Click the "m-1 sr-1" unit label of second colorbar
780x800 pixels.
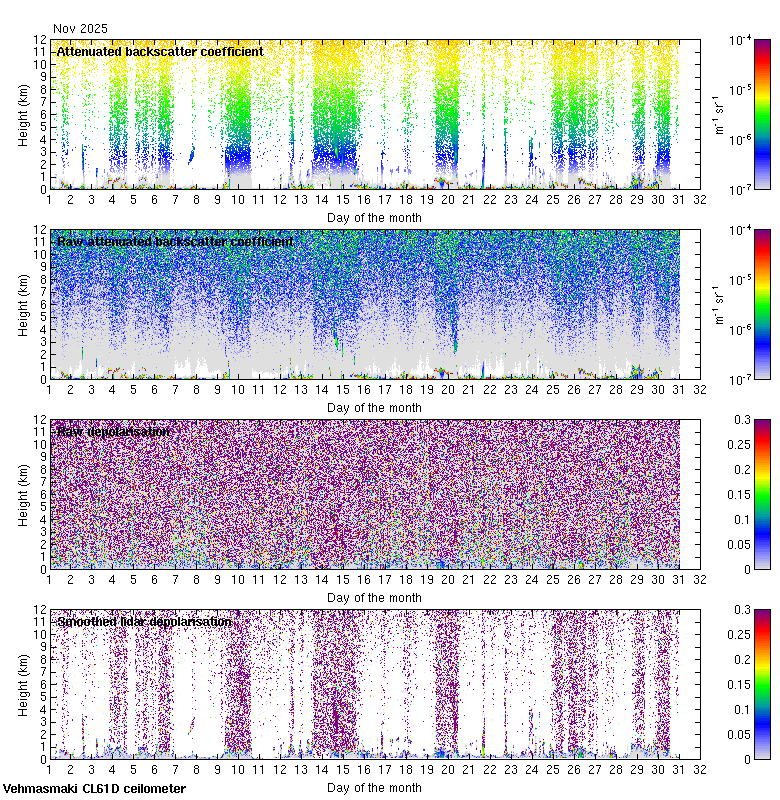point(718,304)
